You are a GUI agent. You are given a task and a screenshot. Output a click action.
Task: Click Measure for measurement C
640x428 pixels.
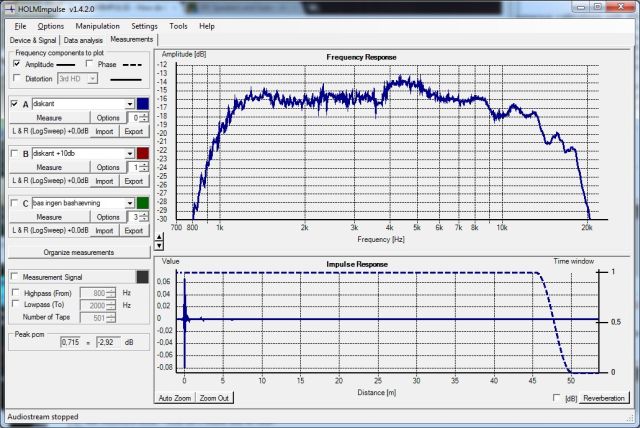tap(49, 217)
